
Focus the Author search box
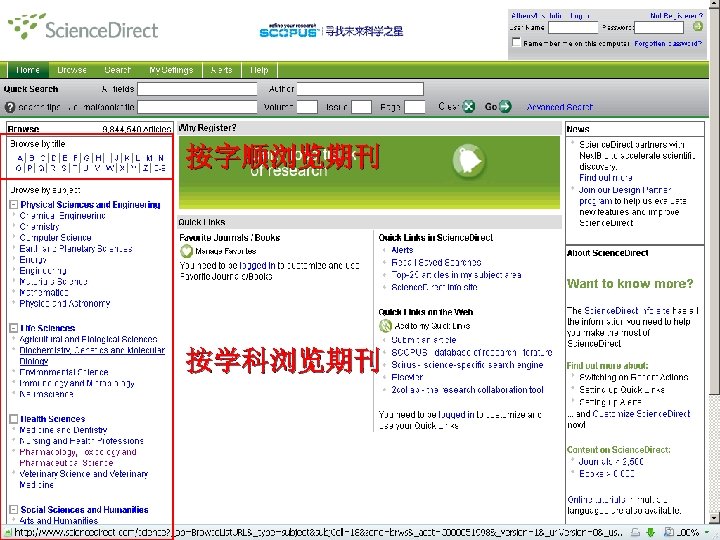tap(360, 89)
